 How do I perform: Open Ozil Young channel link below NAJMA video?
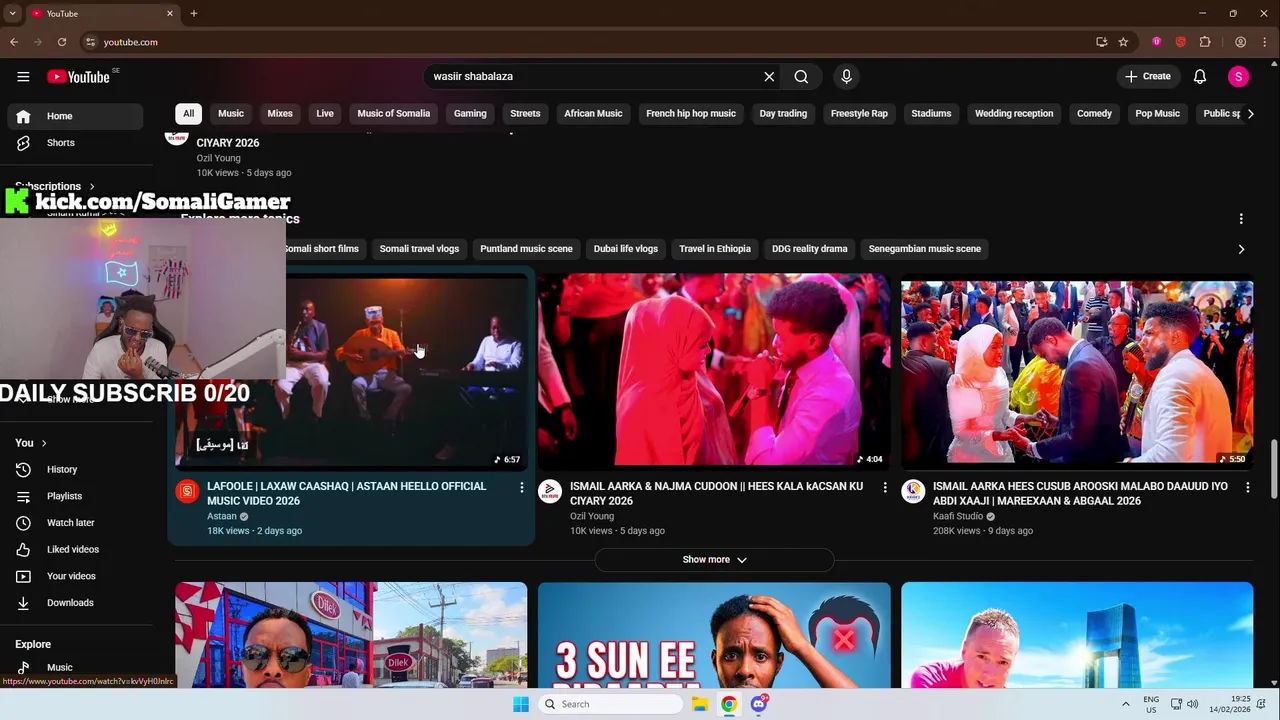tap(592, 516)
